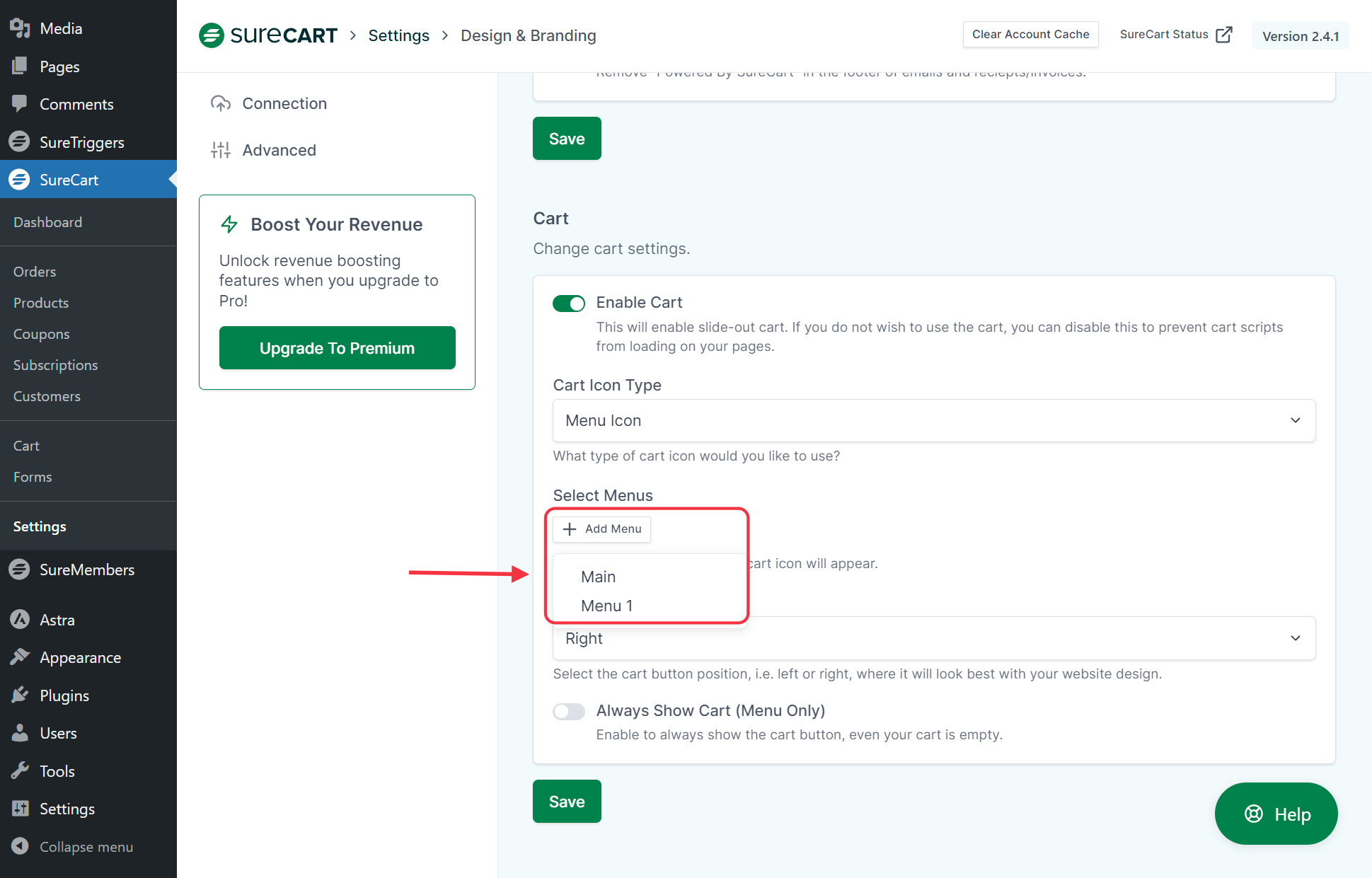Click the Plugins plug icon
The height and width of the screenshot is (878, 1372).
(x=20, y=695)
